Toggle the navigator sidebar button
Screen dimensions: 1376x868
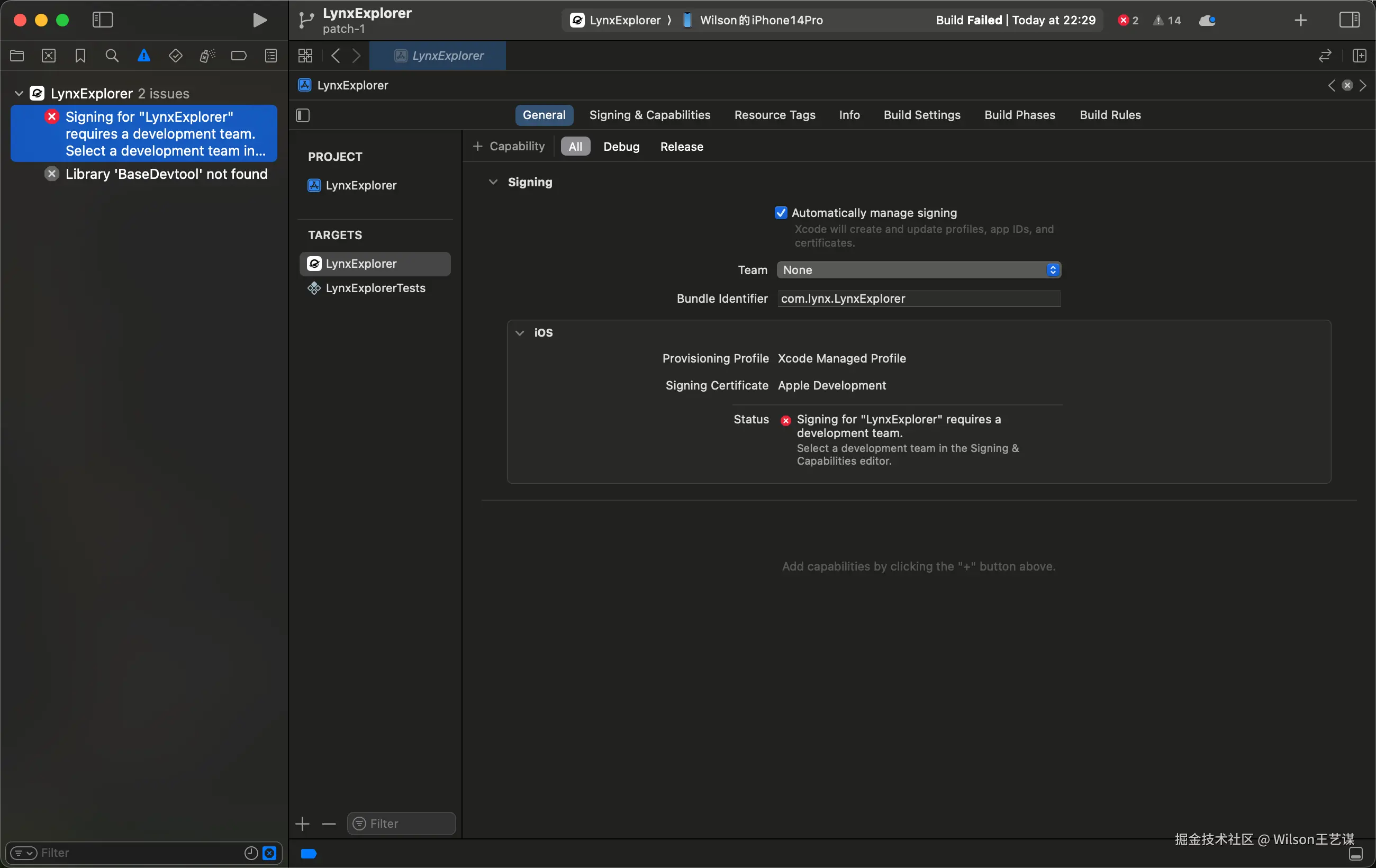coord(103,20)
